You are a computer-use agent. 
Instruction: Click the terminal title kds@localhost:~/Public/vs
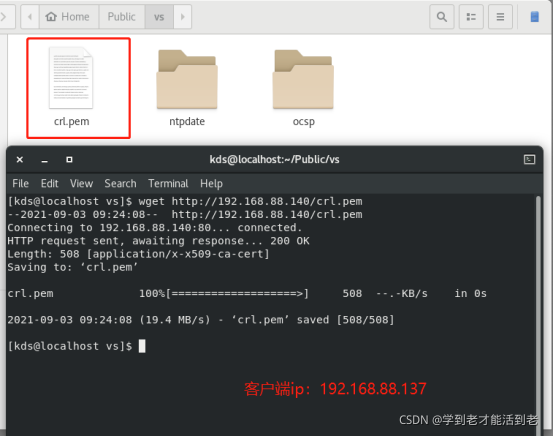[x=275, y=159]
